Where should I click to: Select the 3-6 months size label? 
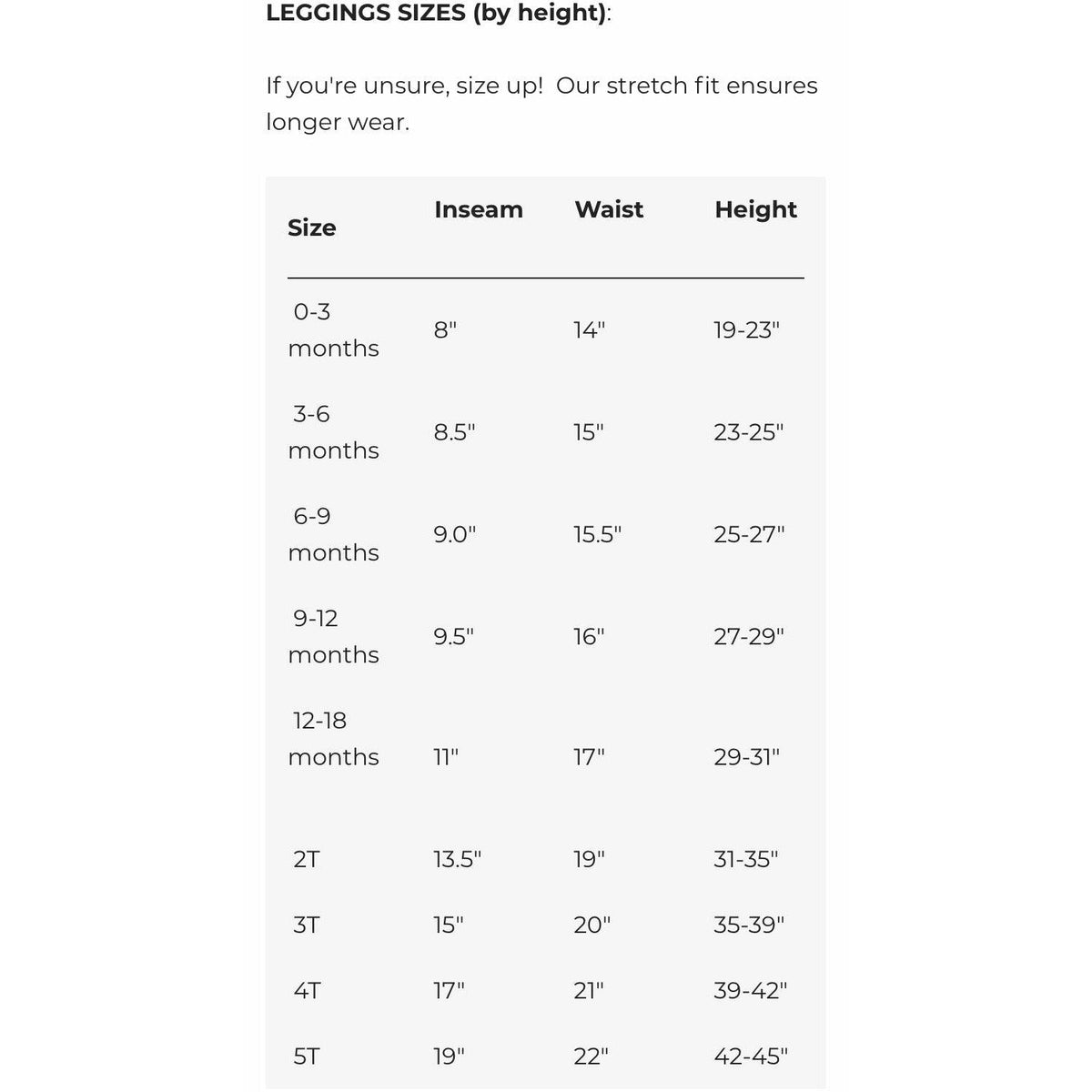[x=333, y=431]
